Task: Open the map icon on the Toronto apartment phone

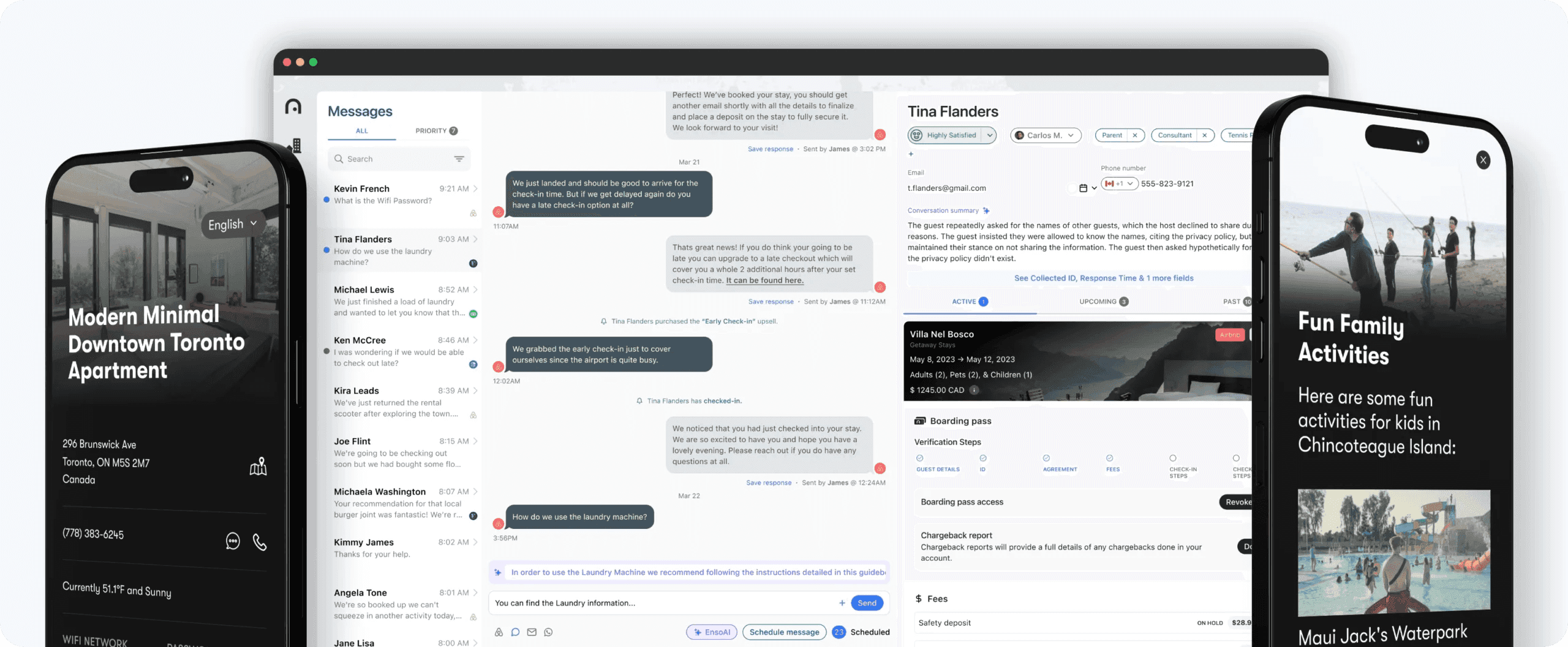Action: (x=258, y=467)
